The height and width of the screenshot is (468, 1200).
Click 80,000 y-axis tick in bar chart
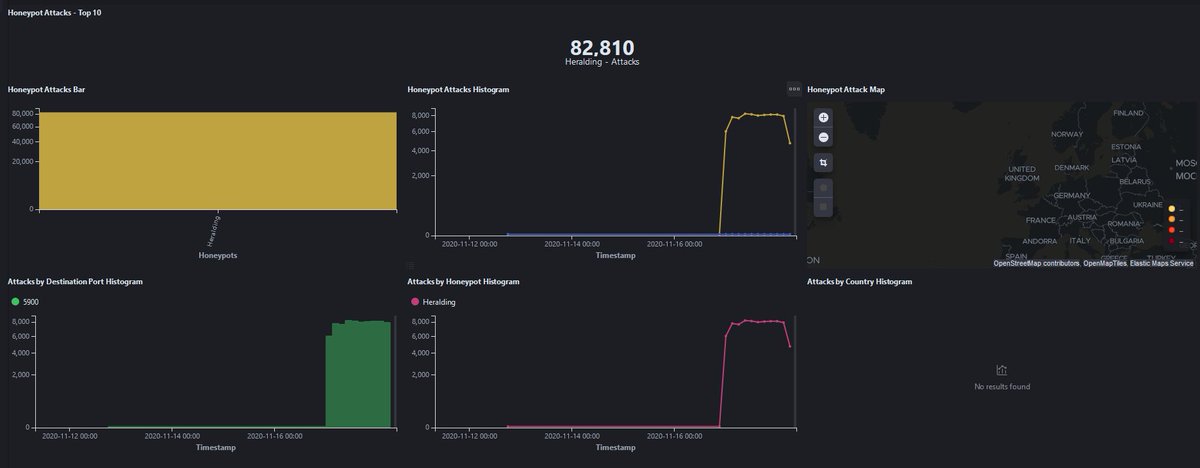tap(23, 113)
